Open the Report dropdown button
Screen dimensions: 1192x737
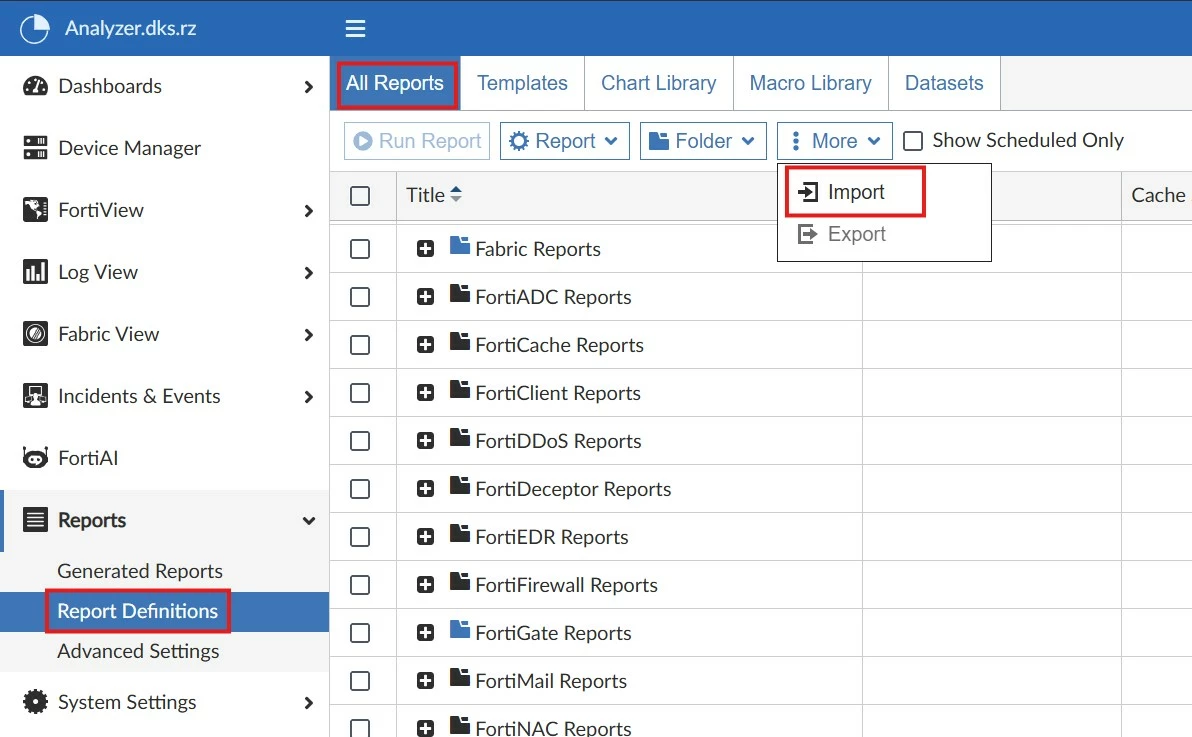click(565, 141)
